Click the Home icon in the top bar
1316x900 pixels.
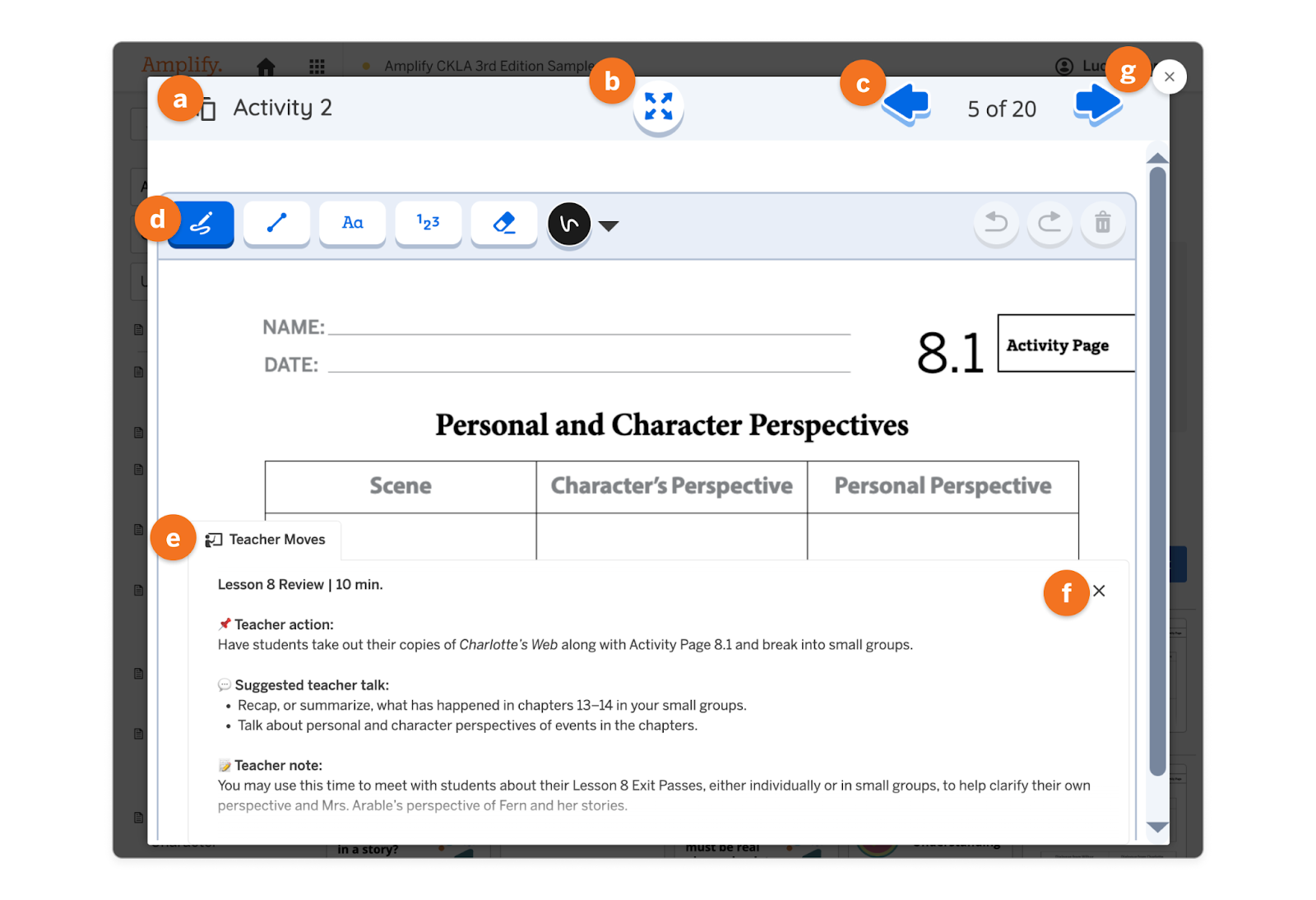pyautogui.click(x=266, y=66)
